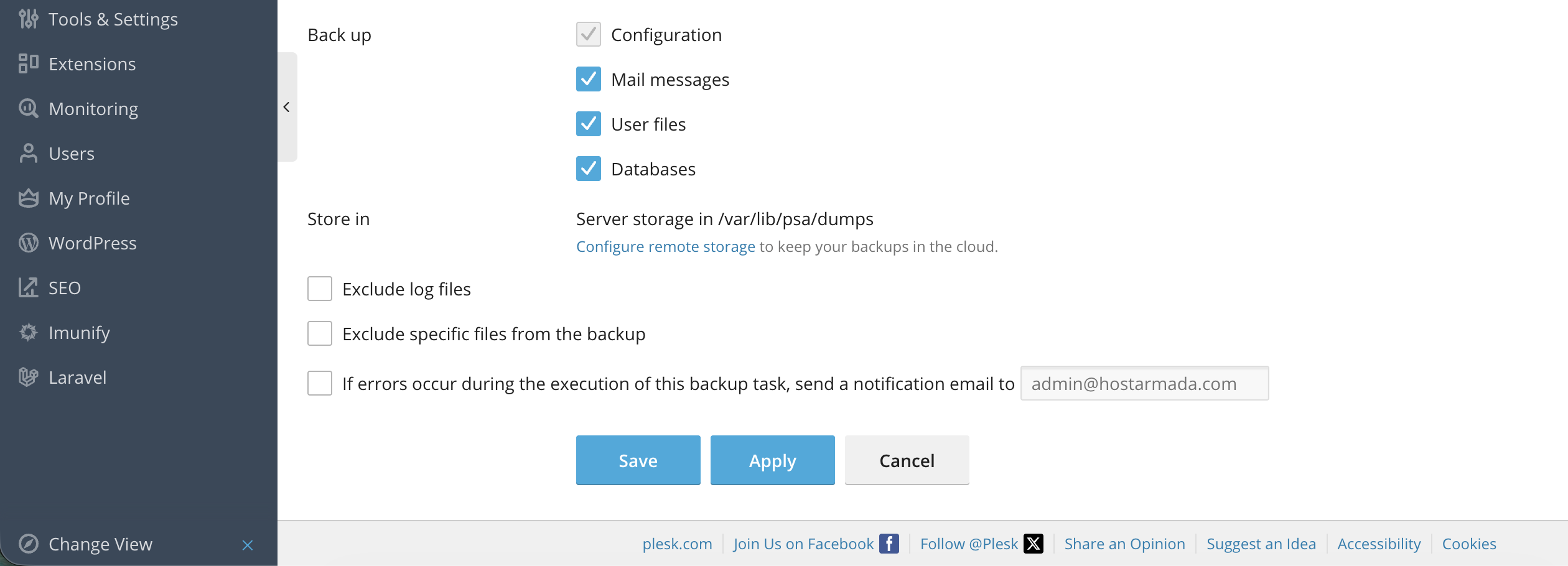Uncheck the User files checkbox
Viewport: 1568px width, 566px height.
(x=589, y=124)
